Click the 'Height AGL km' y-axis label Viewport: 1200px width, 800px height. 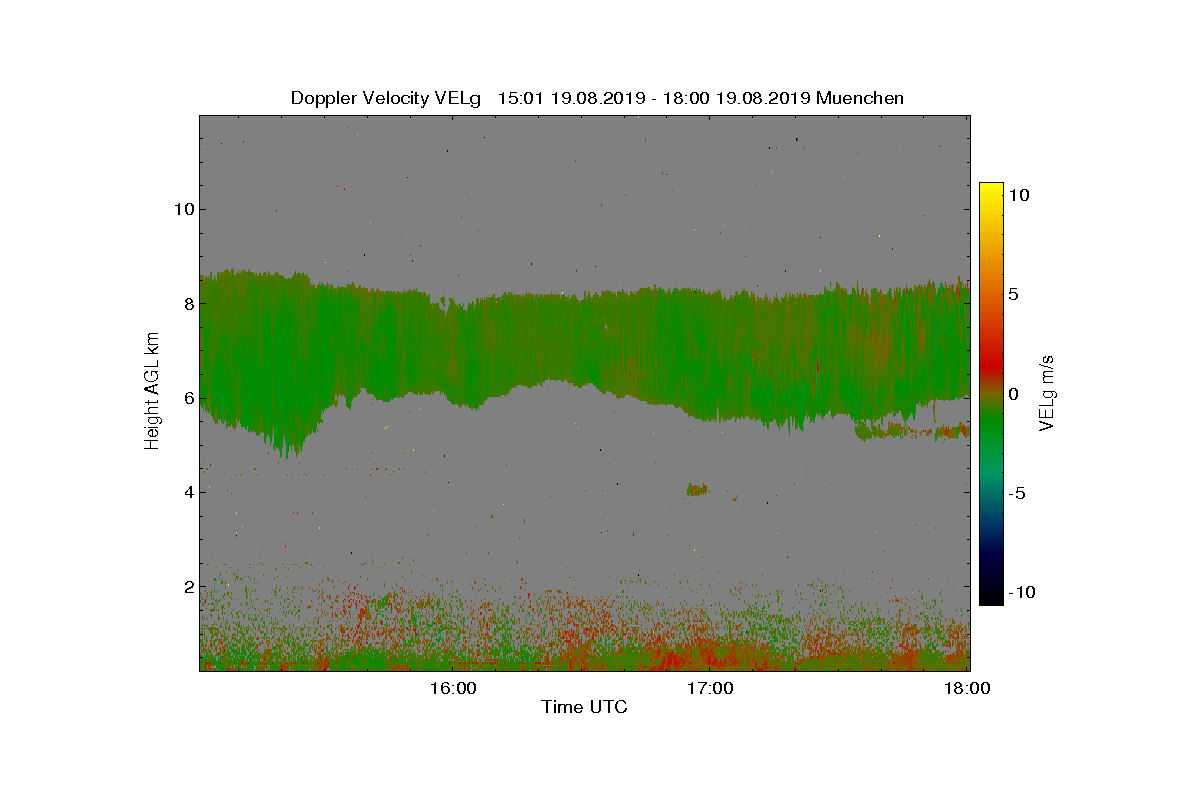[x=153, y=392]
